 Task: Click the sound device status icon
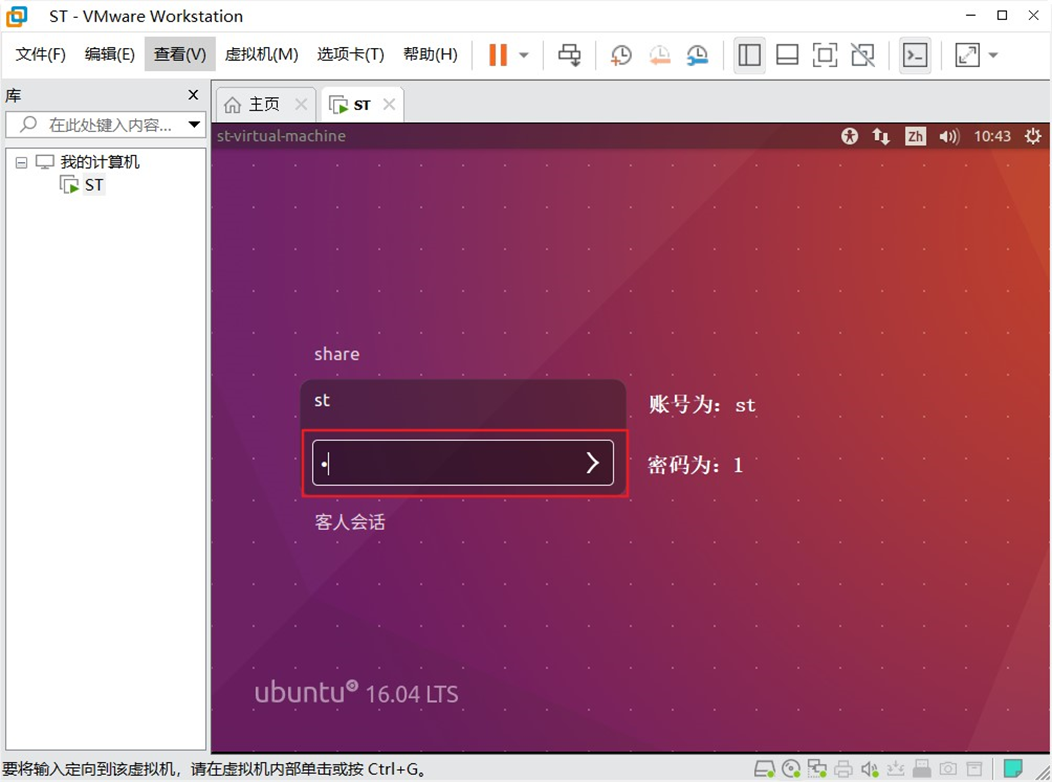(868, 767)
